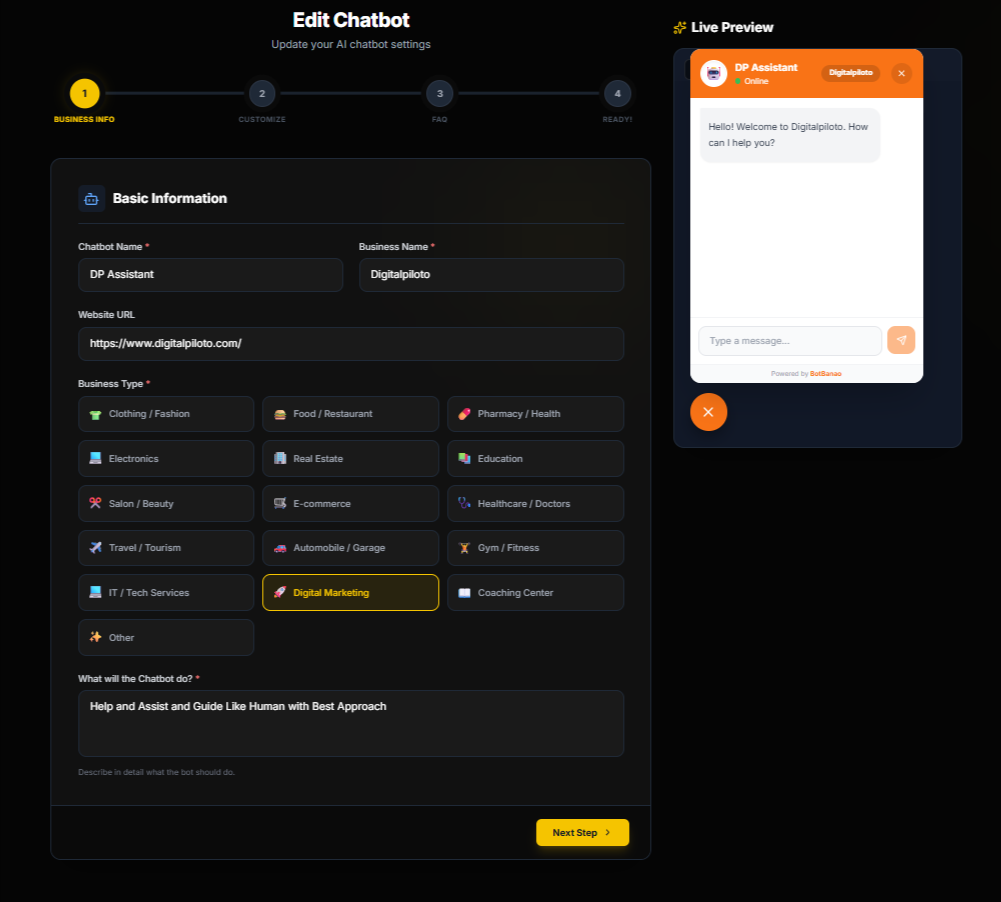Click the Edit Chatbot heading

351,20
